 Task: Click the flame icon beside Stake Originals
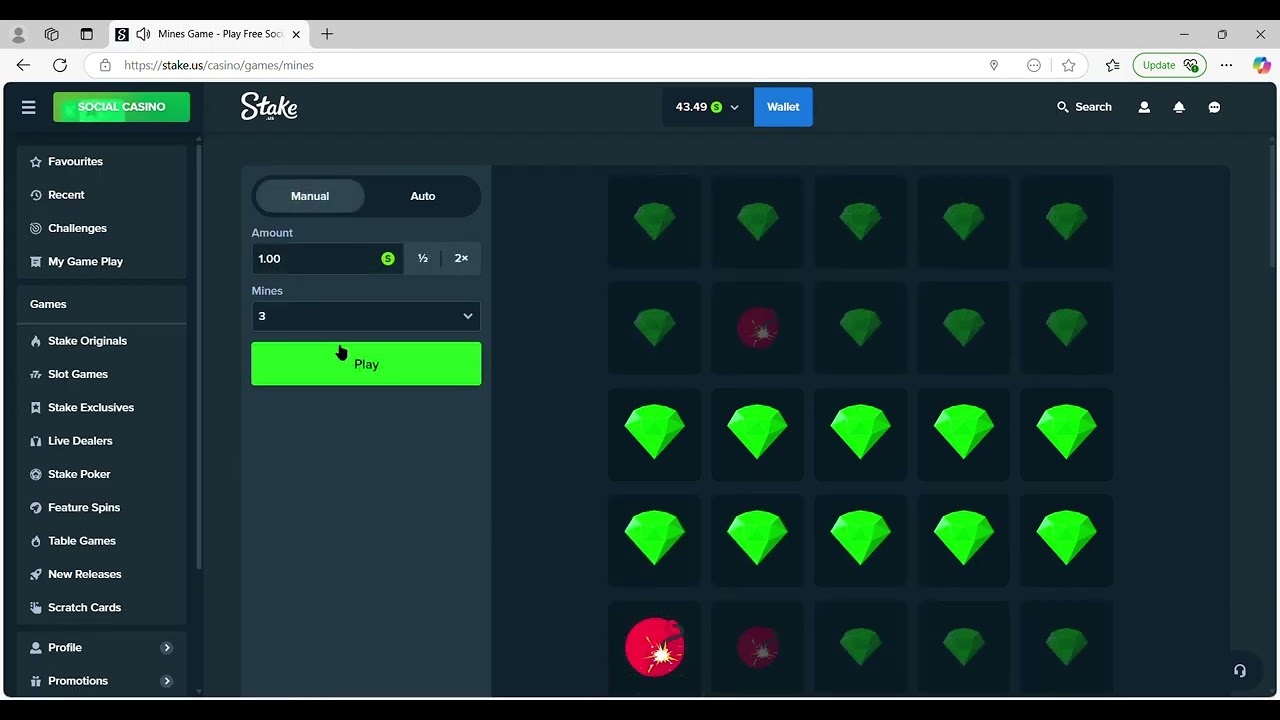pos(36,341)
